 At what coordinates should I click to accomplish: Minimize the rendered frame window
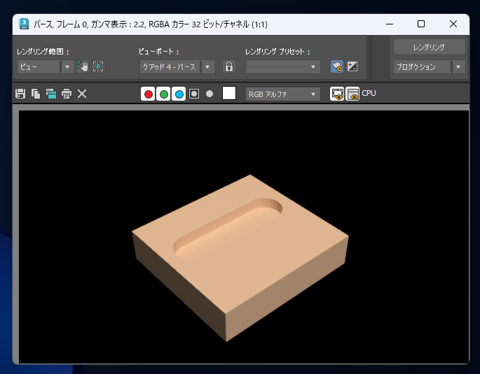[389, 24]
